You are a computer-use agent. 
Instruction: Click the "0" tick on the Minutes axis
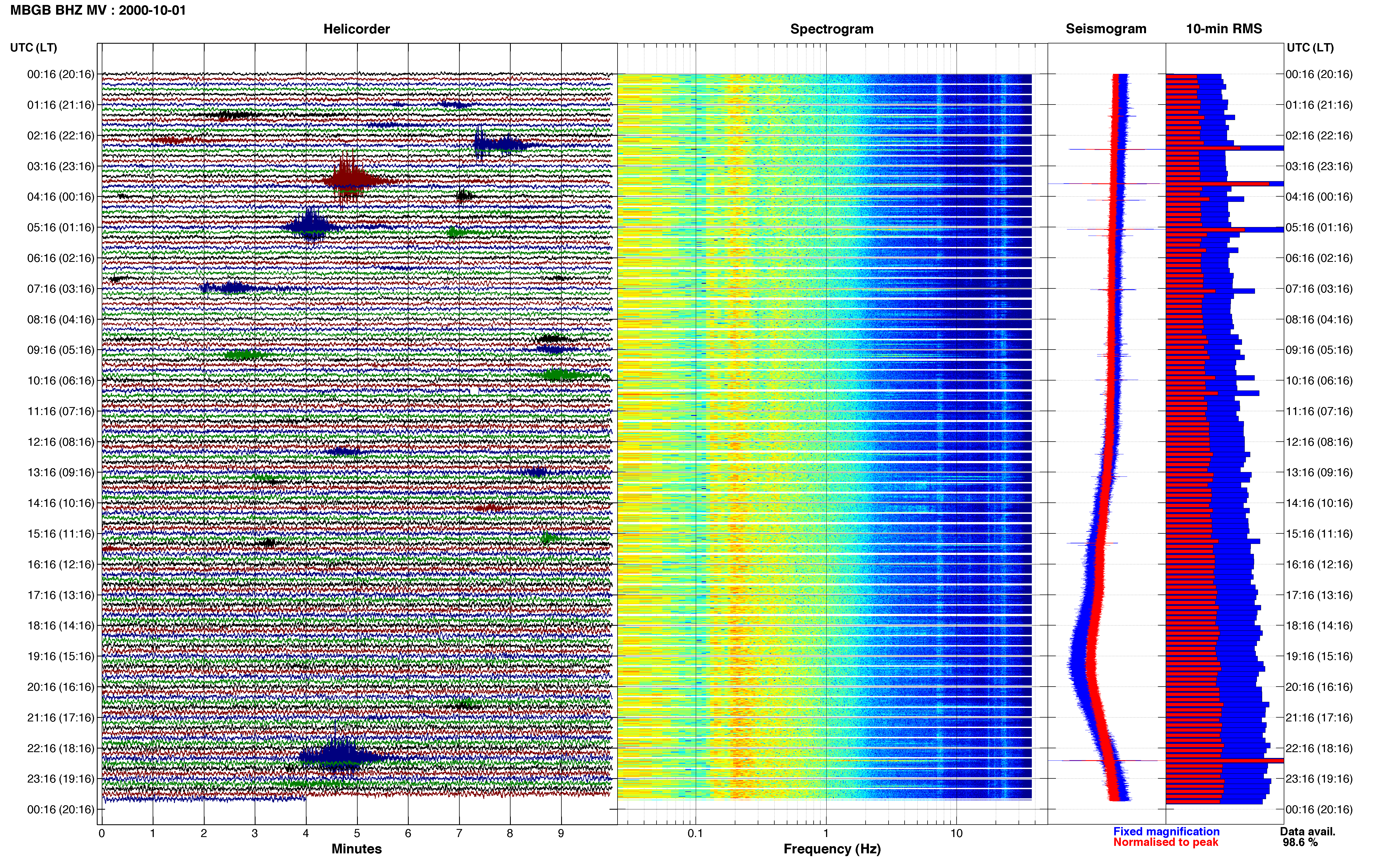(101, 833)
